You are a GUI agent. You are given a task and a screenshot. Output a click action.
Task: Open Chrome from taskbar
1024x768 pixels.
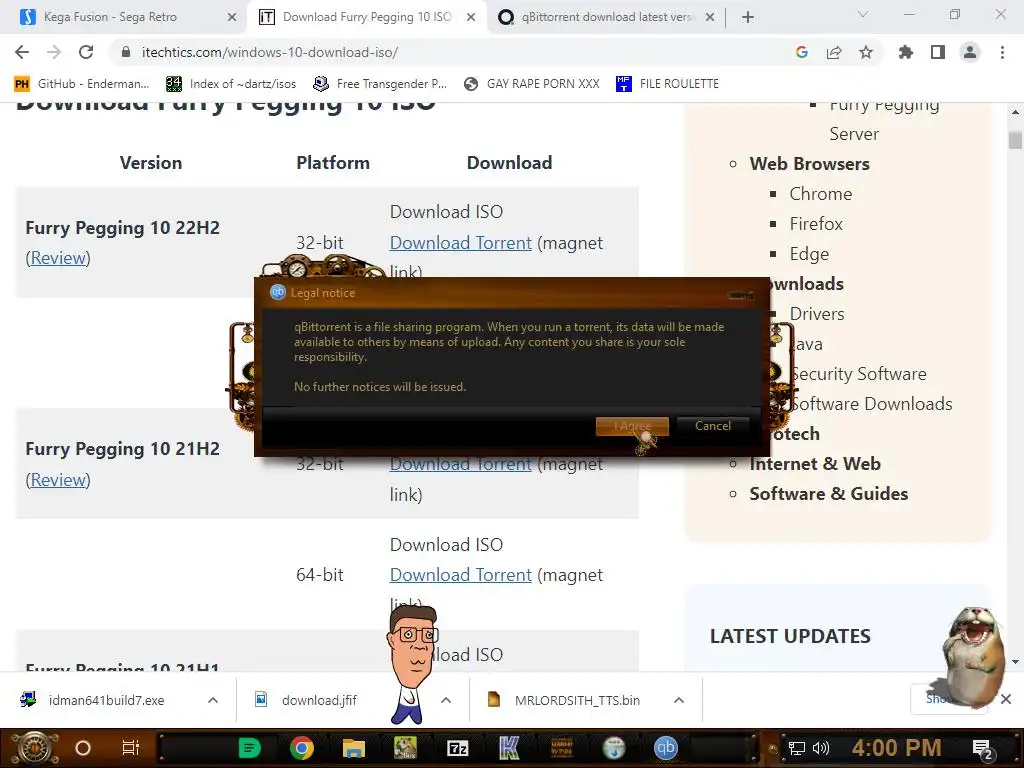(x=302, y=748)
